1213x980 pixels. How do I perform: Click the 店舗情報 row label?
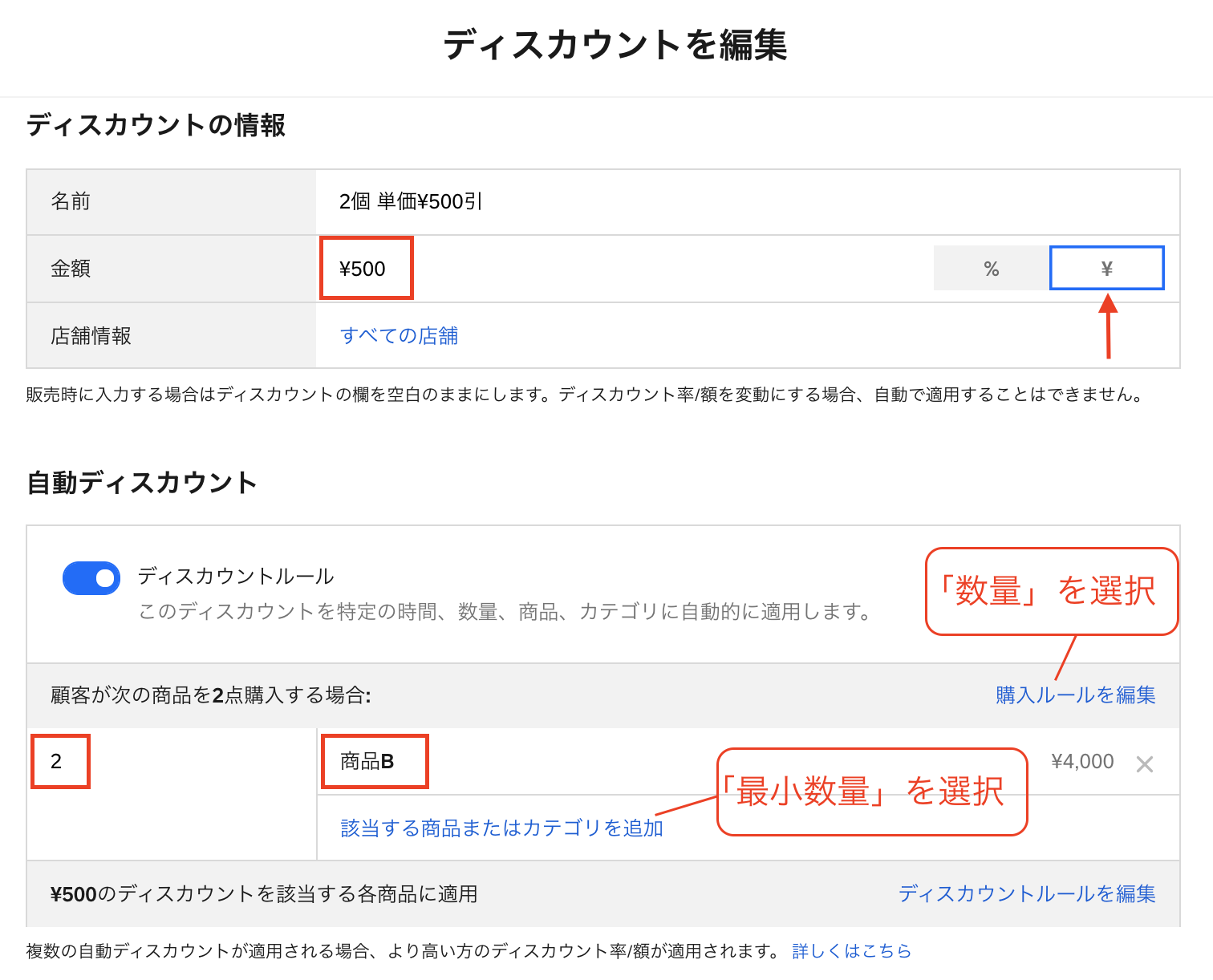tap(91, 335)
